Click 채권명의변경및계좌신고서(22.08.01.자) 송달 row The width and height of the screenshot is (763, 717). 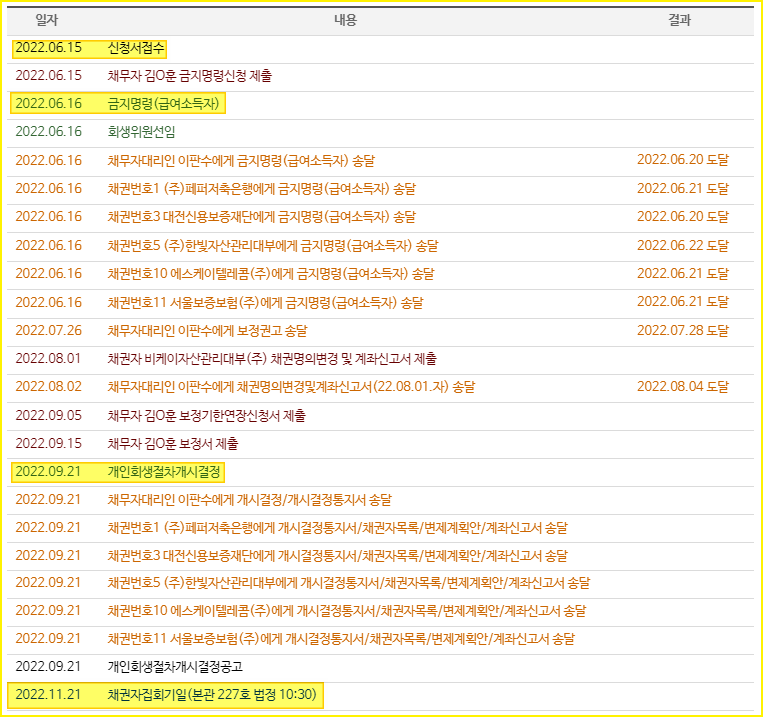point(381,387)
